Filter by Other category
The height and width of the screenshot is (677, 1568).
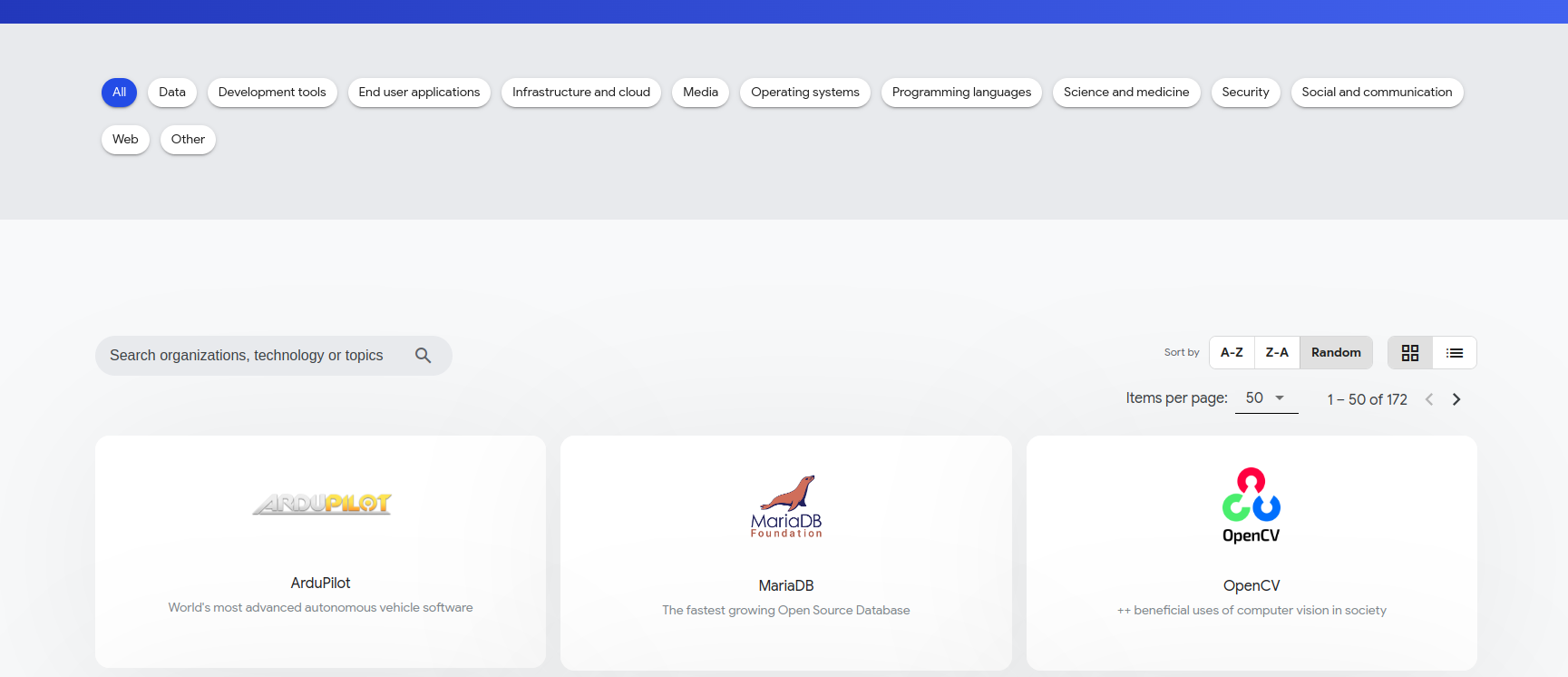pos(188,140)
